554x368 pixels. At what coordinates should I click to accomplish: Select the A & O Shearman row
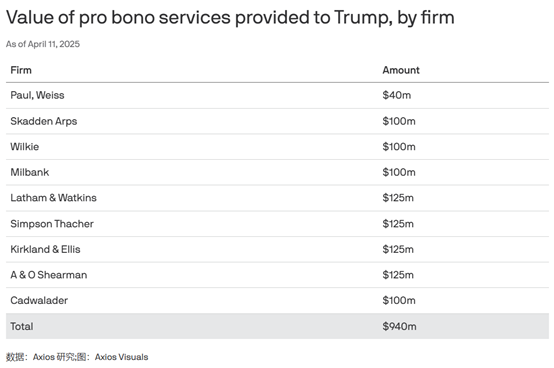tap(277, 275)
